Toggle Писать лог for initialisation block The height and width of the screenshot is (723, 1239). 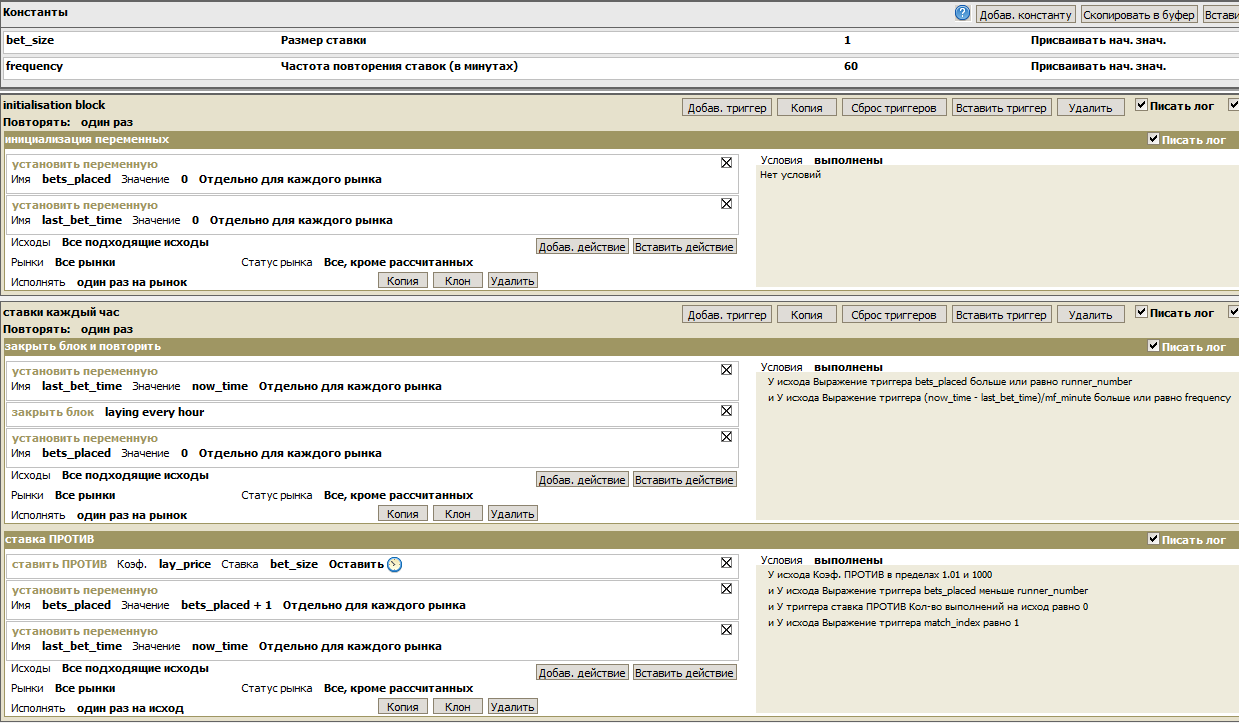pos(1142,105)
